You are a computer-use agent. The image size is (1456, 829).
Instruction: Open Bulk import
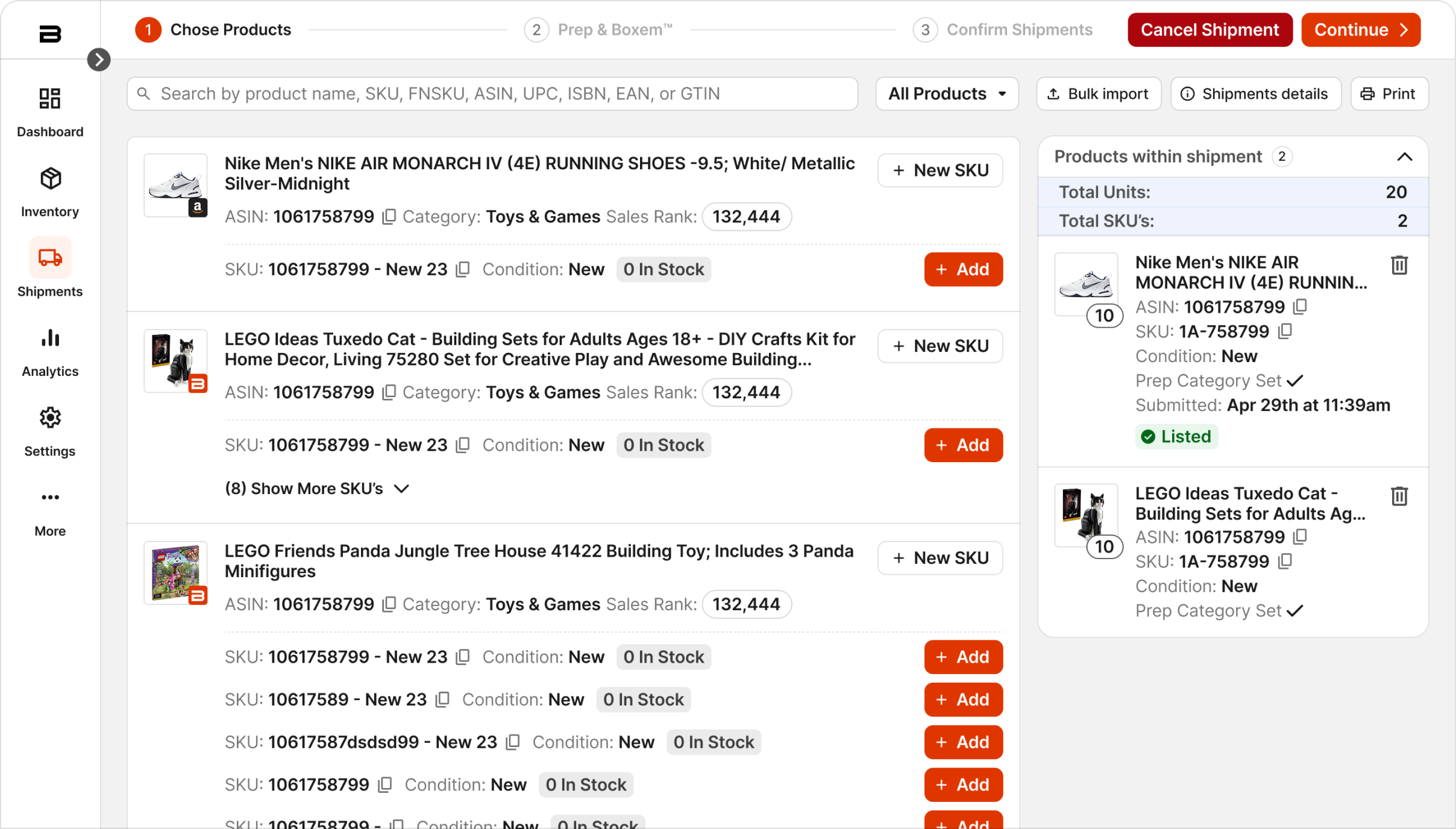coord(1098,94)
